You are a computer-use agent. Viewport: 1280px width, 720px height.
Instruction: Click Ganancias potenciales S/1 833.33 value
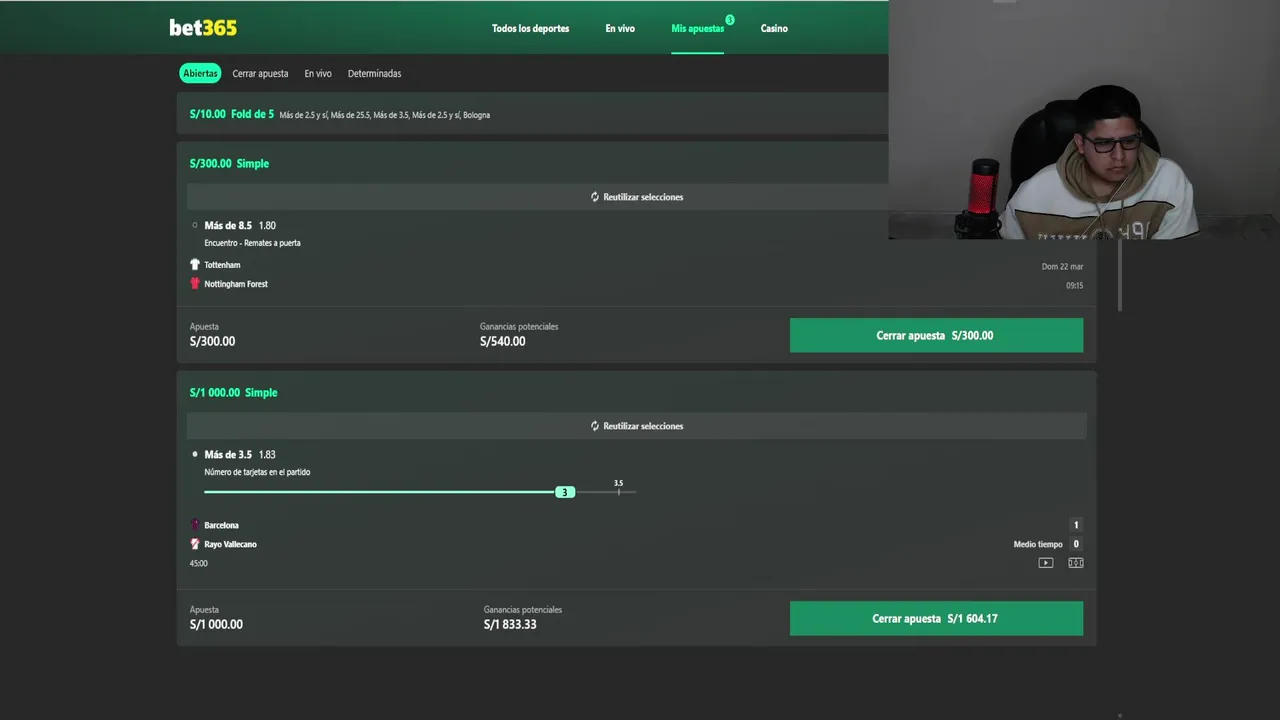[510, 624]
